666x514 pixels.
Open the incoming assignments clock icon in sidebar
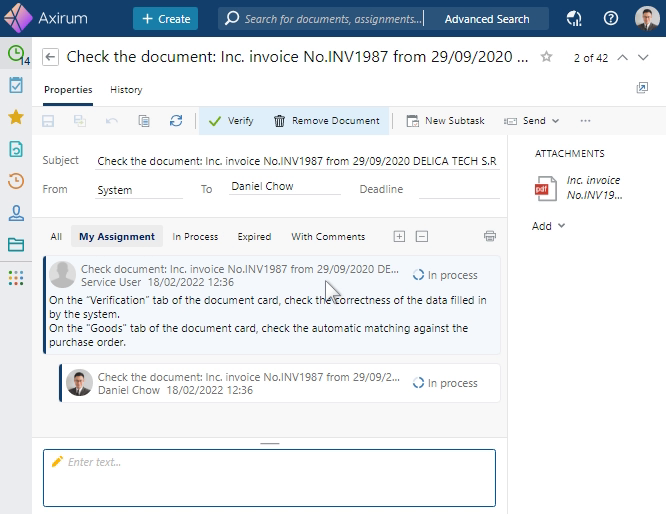(x=16, y=54)
